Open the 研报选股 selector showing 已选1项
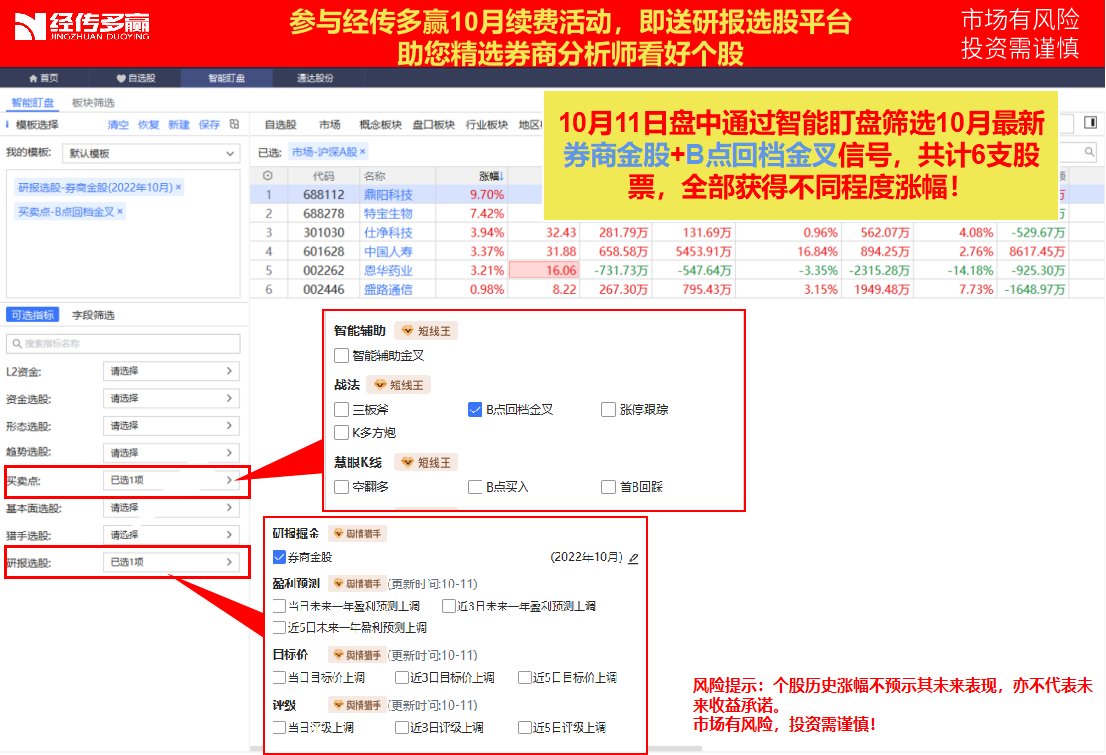This screenshot has width=1106, height=755. 171,562
